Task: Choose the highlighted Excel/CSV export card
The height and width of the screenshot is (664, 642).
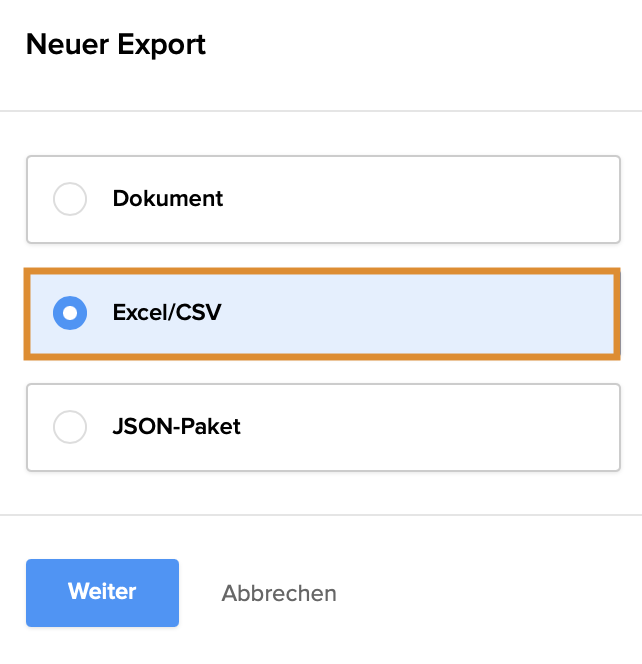Action: coord(323,313)
